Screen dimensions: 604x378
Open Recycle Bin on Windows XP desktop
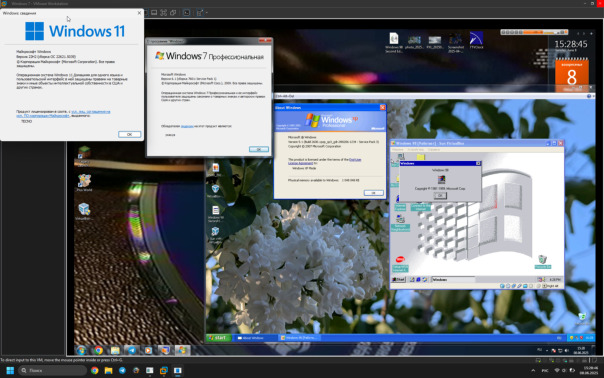582,318
